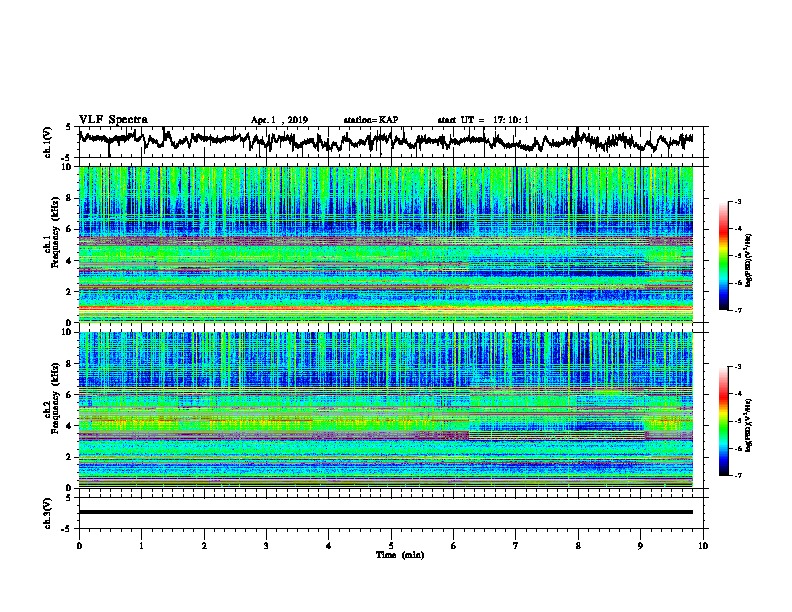Click the log(PSD) label of ch.2 colorbar
The image size is (792, 612).
[x=749, y=425]
